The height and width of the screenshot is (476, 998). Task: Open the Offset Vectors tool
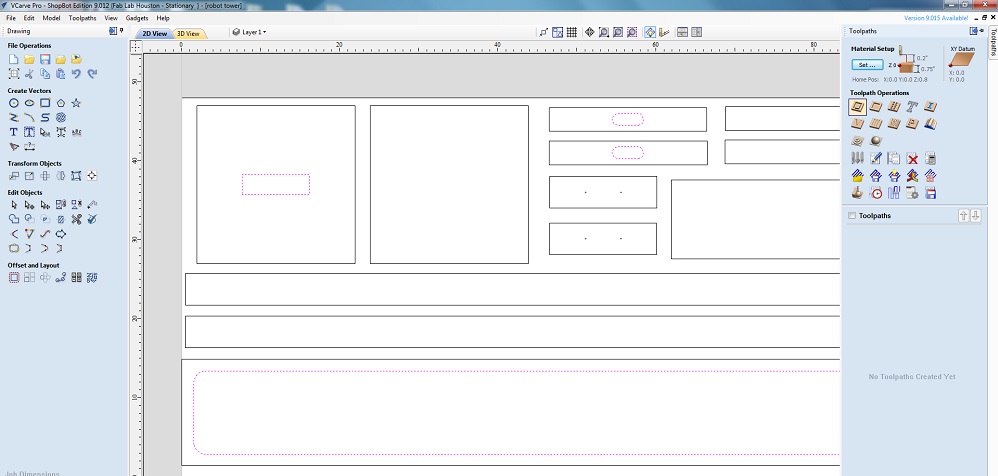coord(13,277)
